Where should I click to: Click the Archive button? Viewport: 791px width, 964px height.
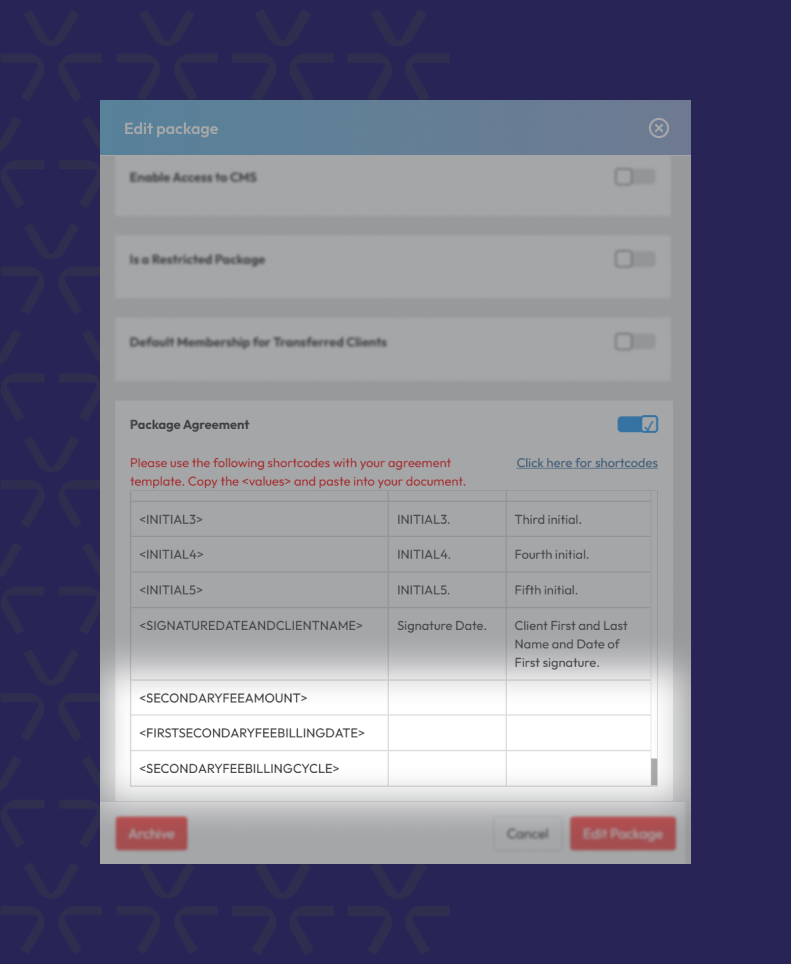click(151, 834)
